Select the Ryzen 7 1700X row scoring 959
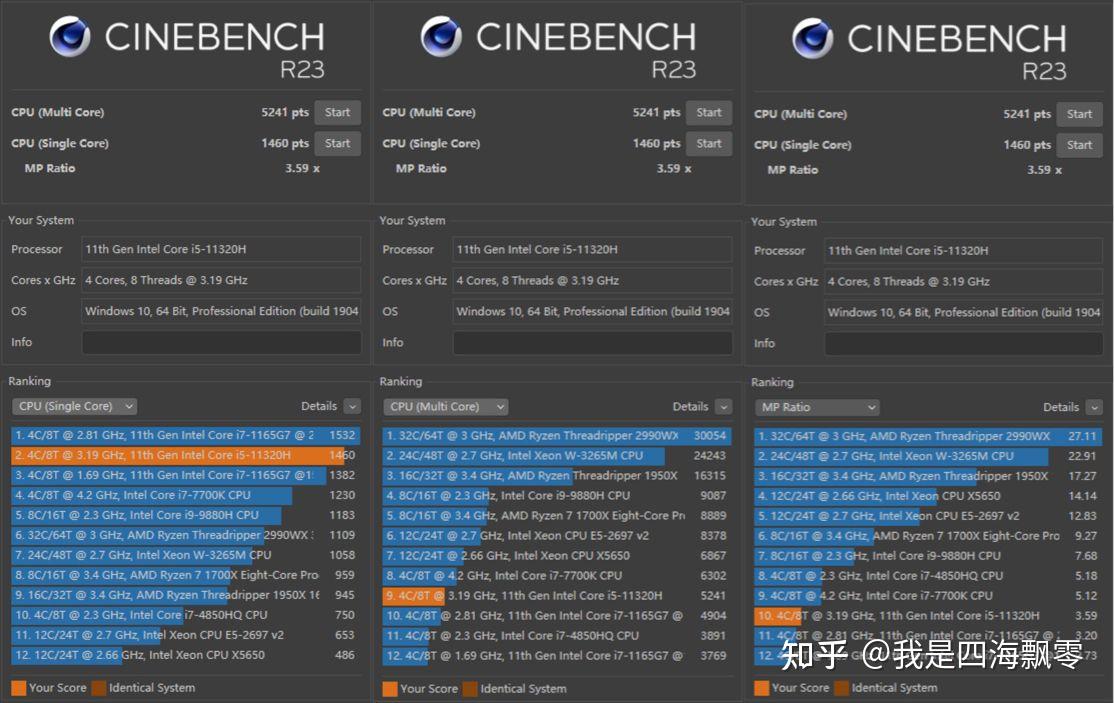 click(185, 575)
